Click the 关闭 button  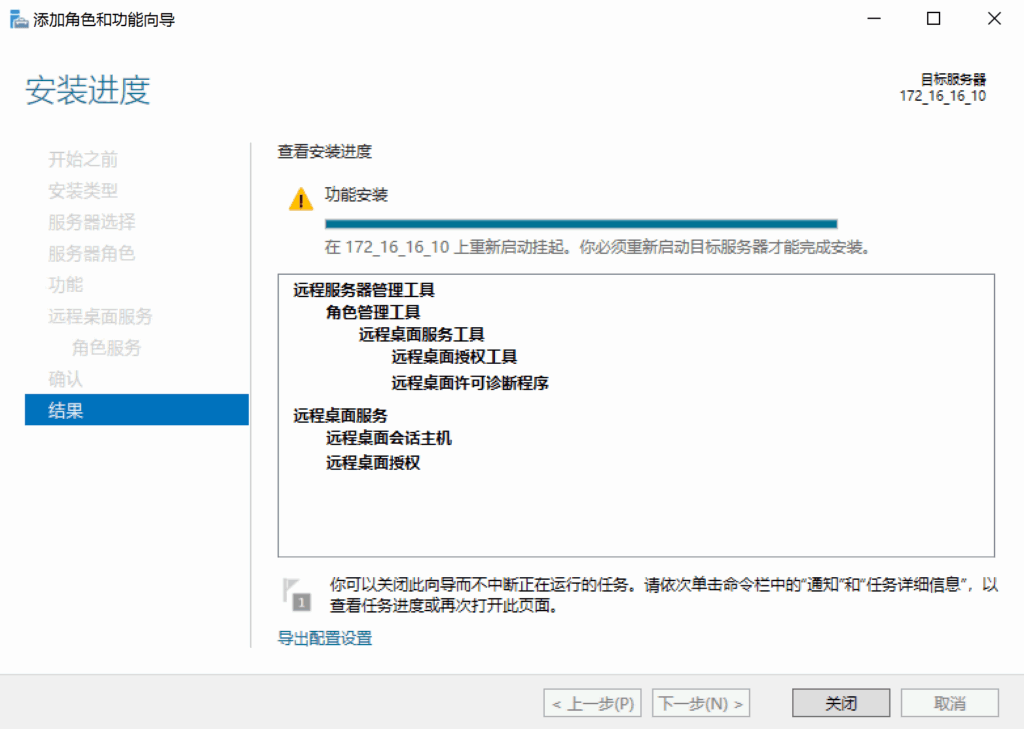840,703
